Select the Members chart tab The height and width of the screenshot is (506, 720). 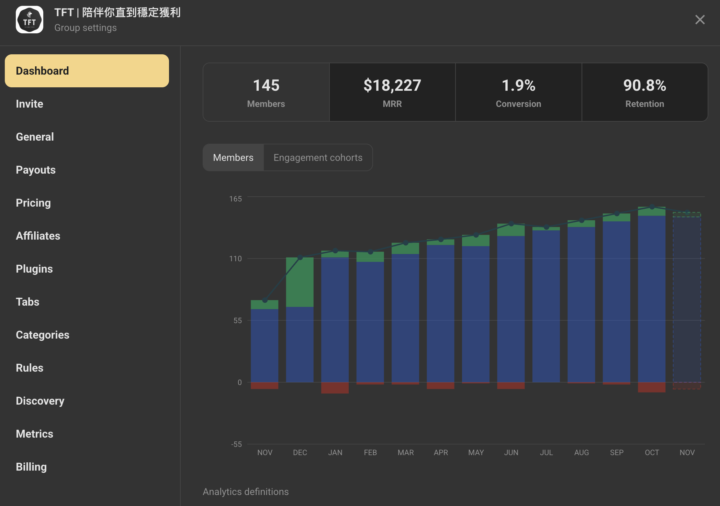pyautogui.click(x=233, y=158)
